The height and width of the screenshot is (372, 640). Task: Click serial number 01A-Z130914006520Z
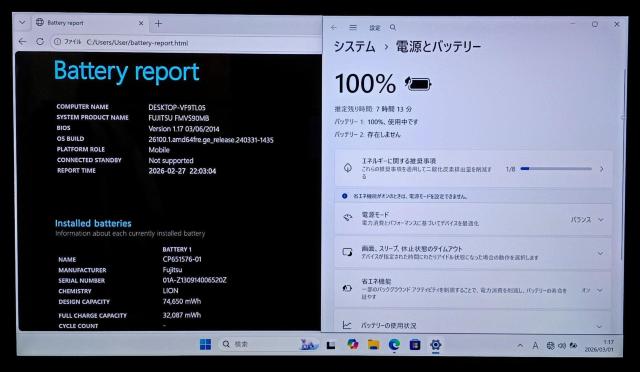(x=194, y=280)
